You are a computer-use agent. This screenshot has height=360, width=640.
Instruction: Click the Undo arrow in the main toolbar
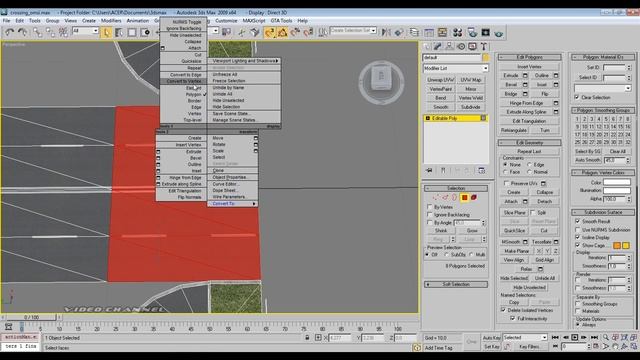point(10,32)
